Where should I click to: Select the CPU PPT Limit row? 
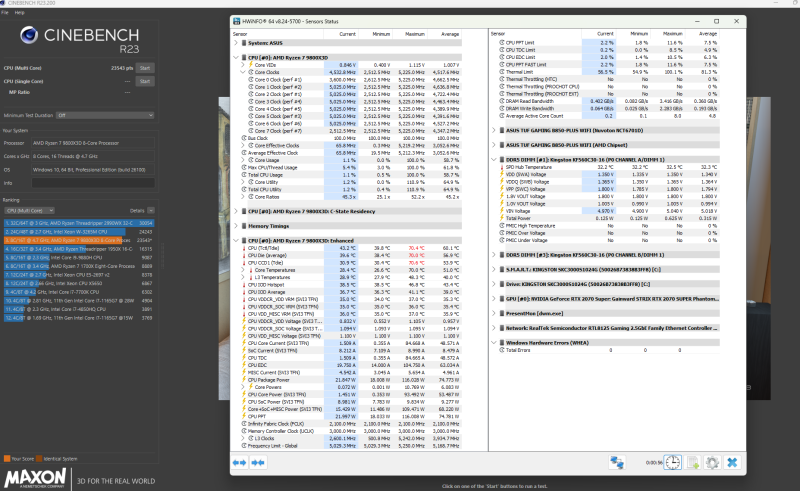(608, 43)
